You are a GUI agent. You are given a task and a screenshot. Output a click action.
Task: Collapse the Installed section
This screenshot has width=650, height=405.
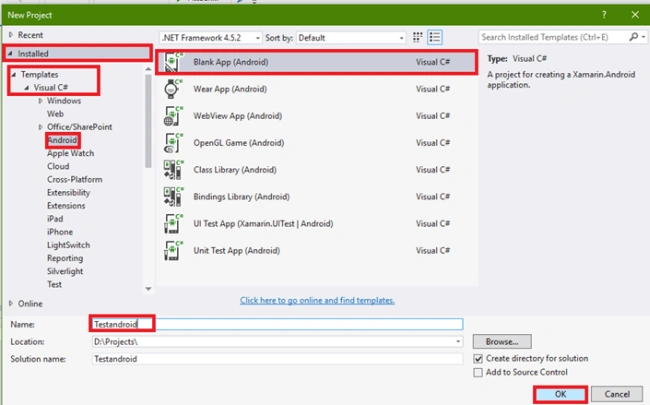coord(10,53)
